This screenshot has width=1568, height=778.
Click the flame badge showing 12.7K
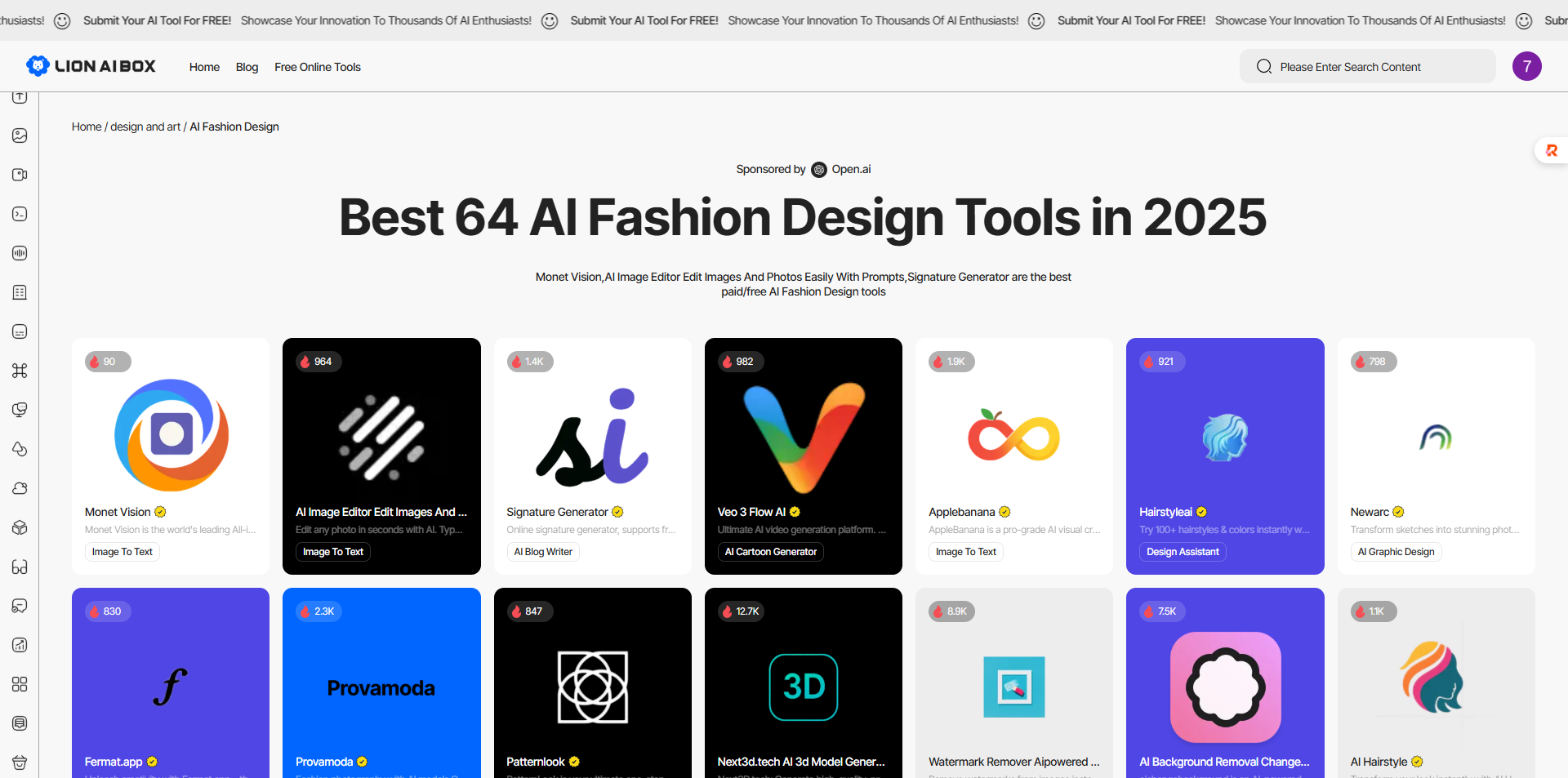point(741,611)
